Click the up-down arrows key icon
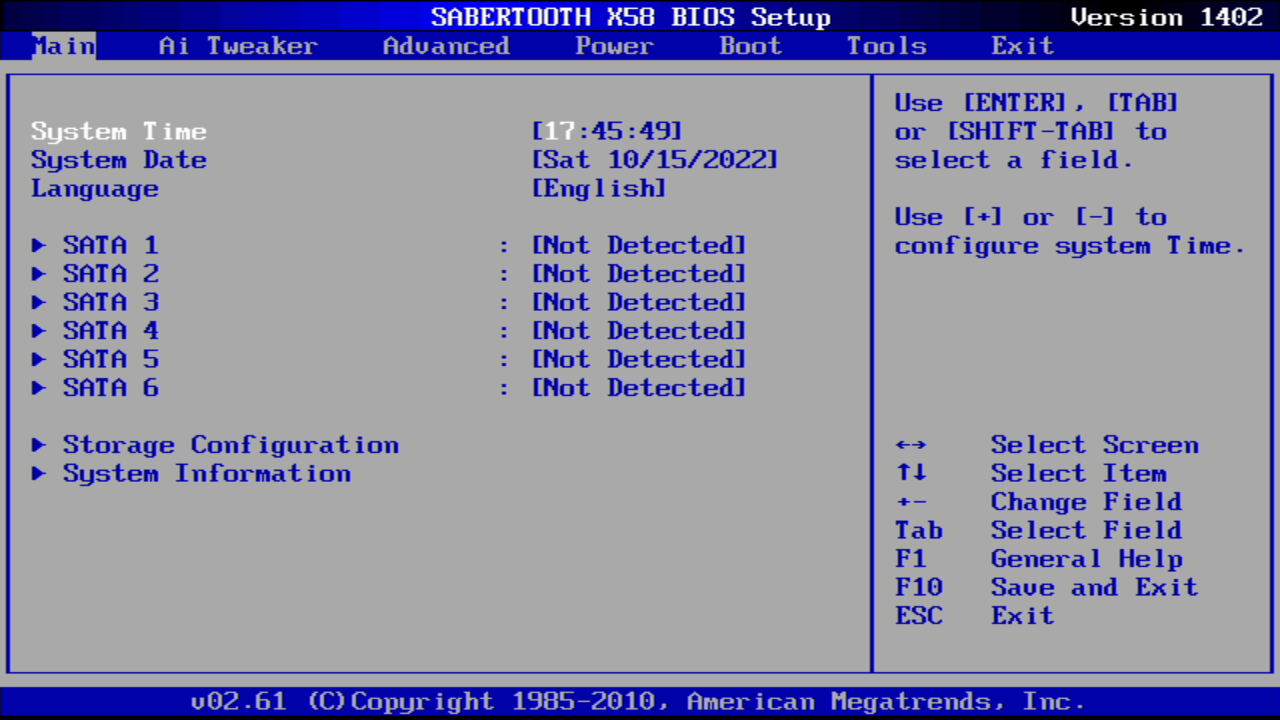Viewport: 1280px width, 720px height. pos(910,473)
